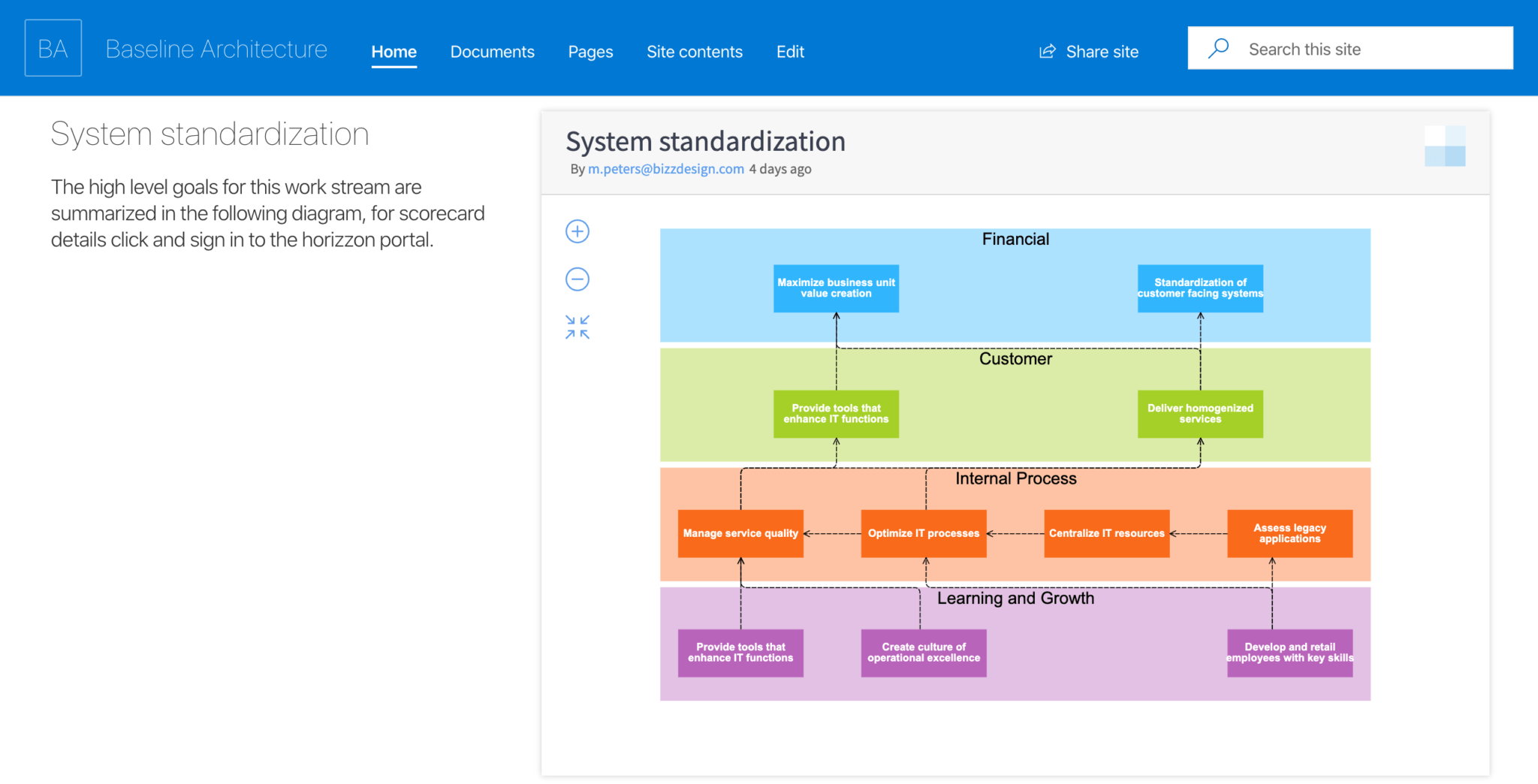1538x784 pixels.
Task: Click the Learning and Growth label
Action: click(x=1015, y=599)
